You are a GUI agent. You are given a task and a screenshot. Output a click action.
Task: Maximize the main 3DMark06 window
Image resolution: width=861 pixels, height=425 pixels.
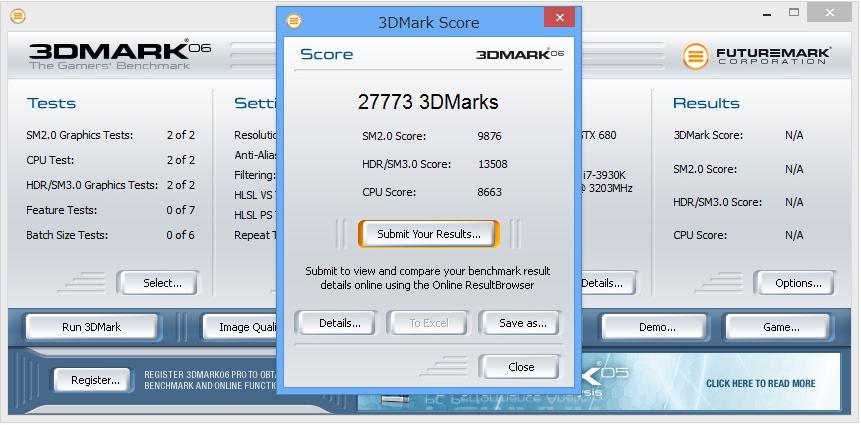[x=794, y=13]
